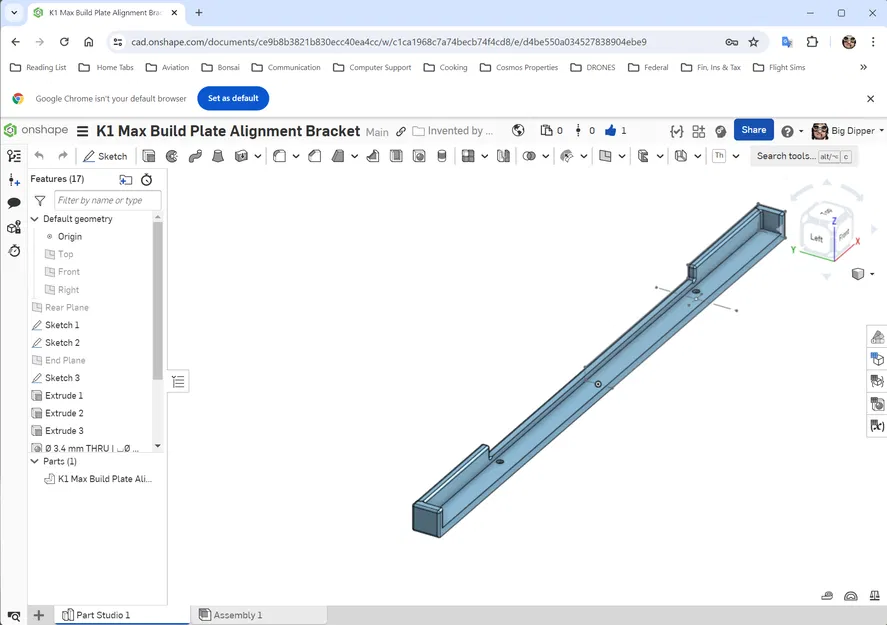Click Set as default in Chrome banner

(x=233, y=98)
